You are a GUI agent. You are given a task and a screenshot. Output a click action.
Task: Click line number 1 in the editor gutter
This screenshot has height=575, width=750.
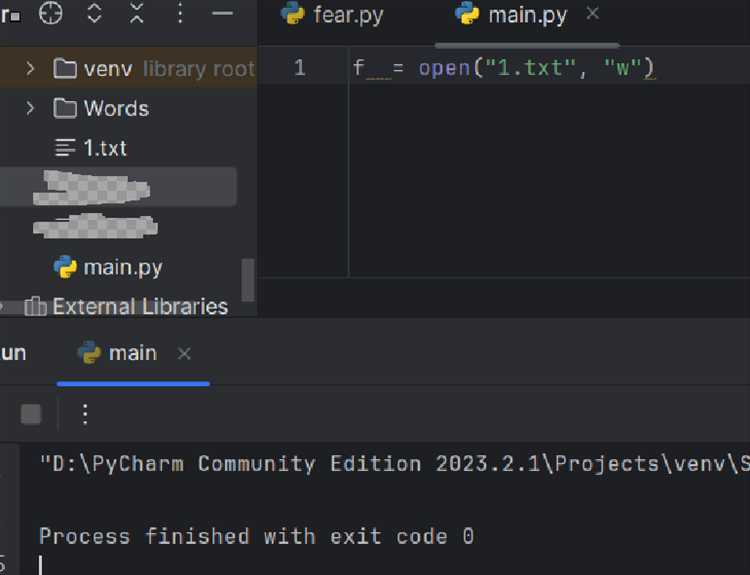click(x=299, y=68)
